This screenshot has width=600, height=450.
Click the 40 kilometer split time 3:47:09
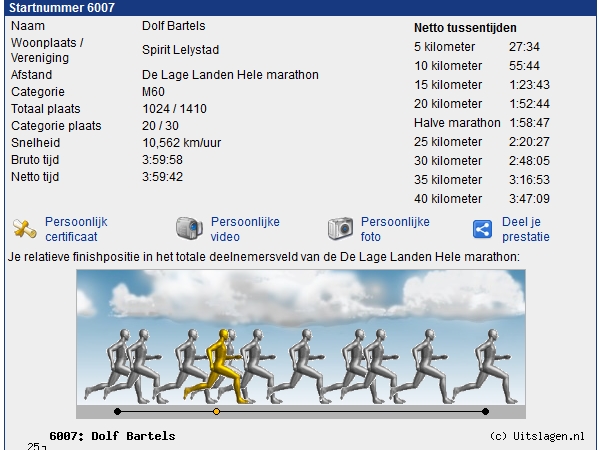pos(528,199)
